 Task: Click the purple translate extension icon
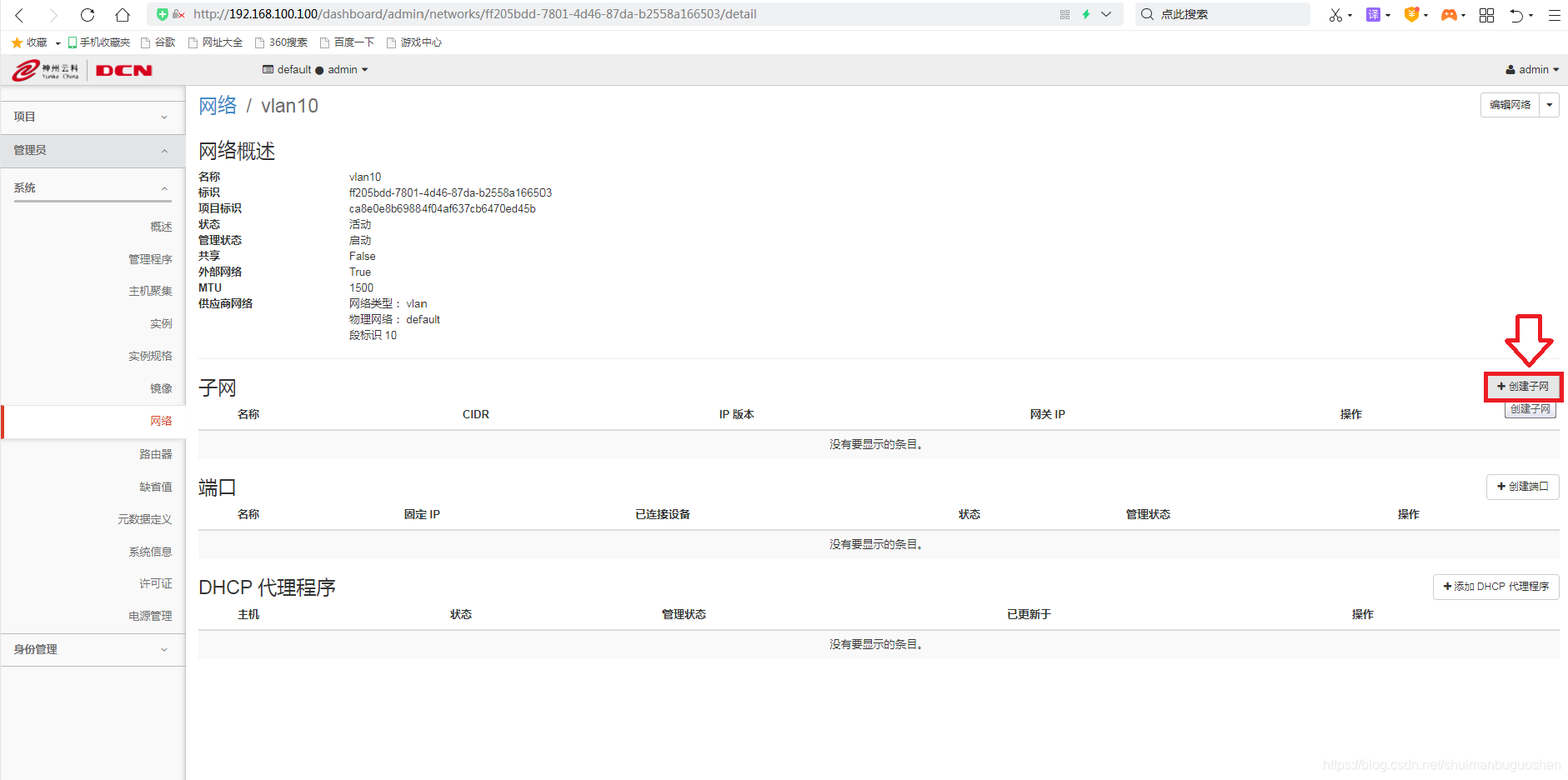click(x=1373, y=14)
